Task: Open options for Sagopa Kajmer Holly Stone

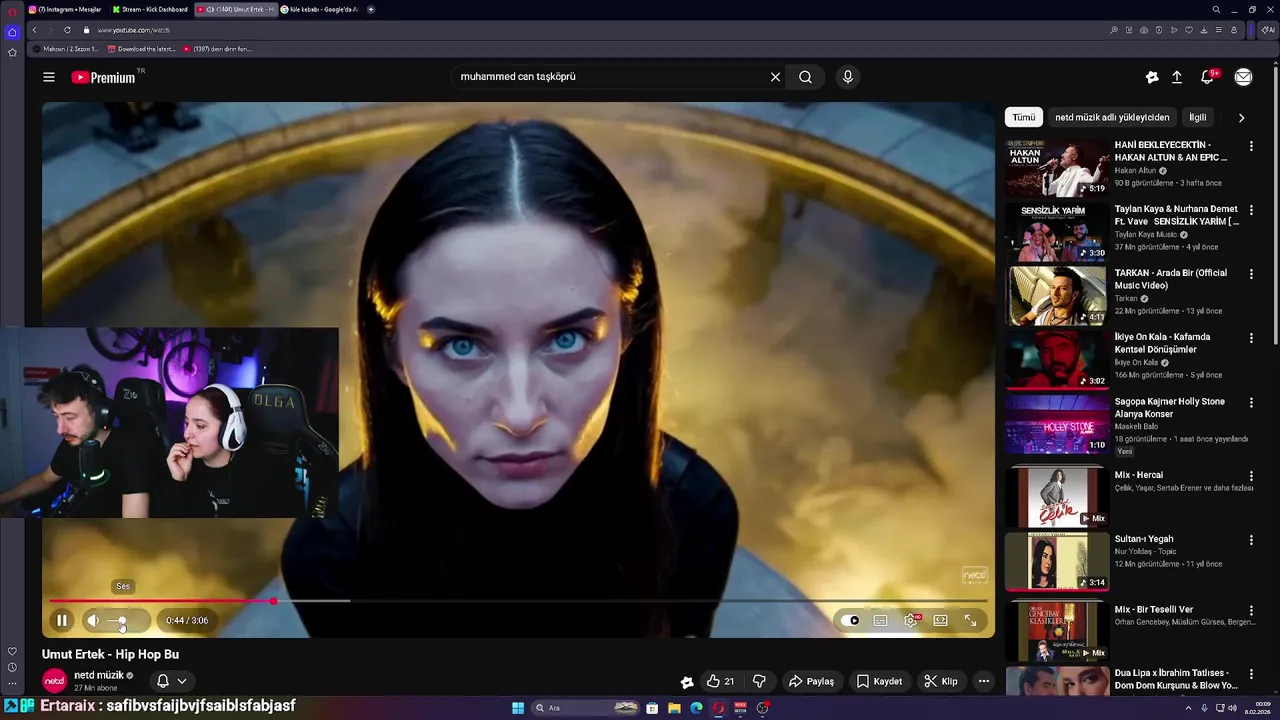Action: pos(1251,403)
